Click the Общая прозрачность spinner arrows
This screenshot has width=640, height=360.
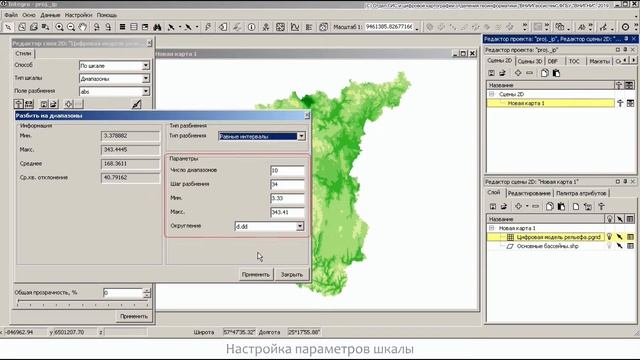(x=147, y=293)
